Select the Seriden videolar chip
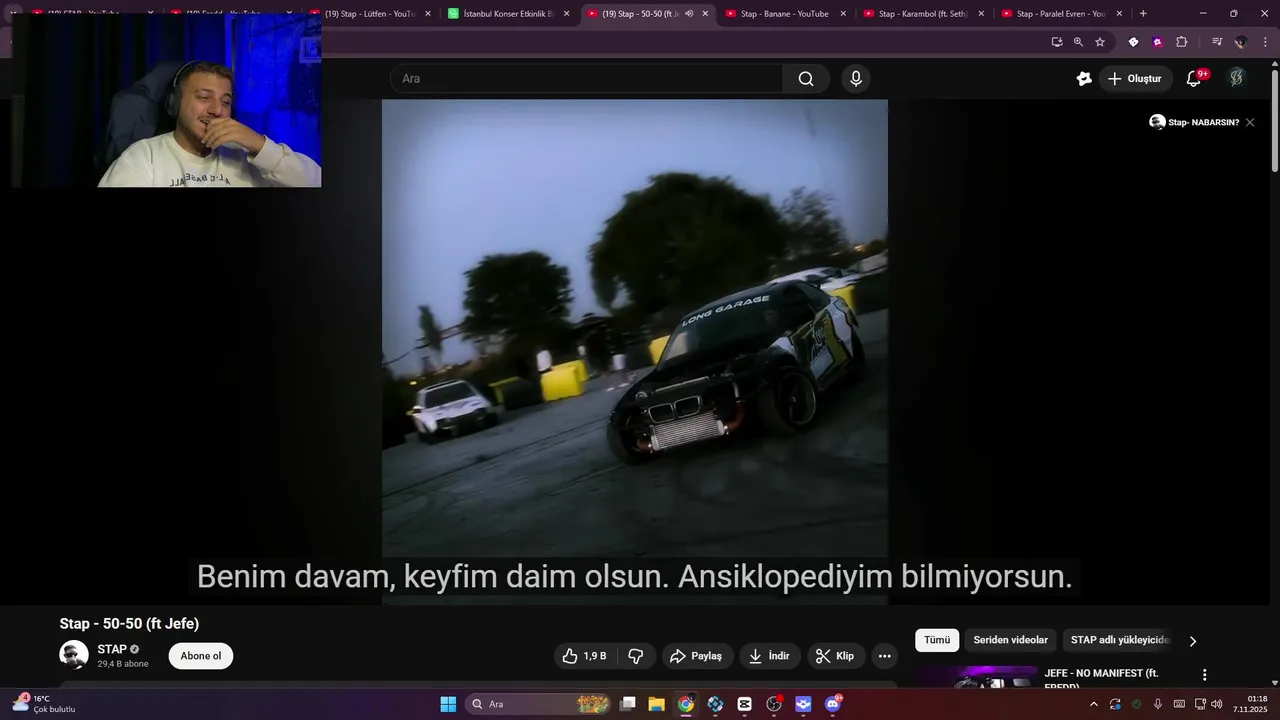The height and width of the screenshot is (720, 1280). pos(1011,640)
